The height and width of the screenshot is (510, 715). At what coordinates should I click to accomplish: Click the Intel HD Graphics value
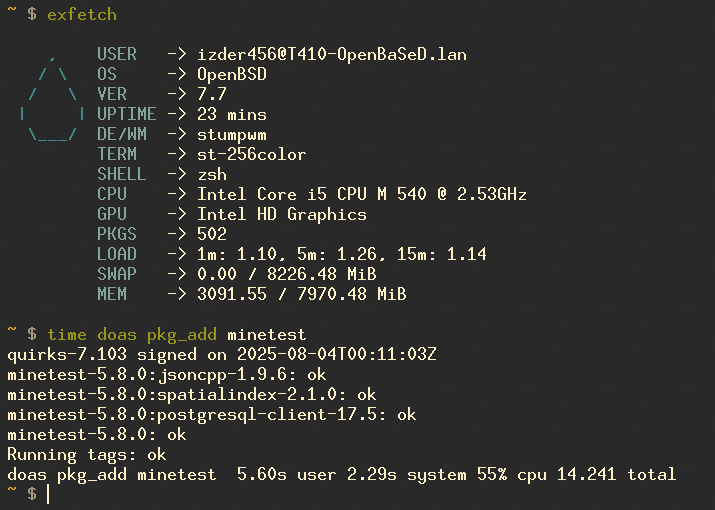click(x=281, y=214)
